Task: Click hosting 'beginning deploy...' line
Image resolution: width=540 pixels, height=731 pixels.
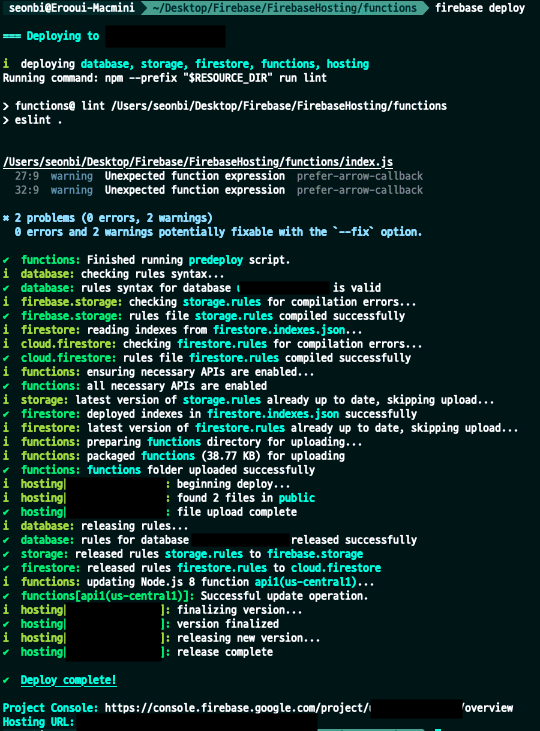Action: (x=146, y=483)
